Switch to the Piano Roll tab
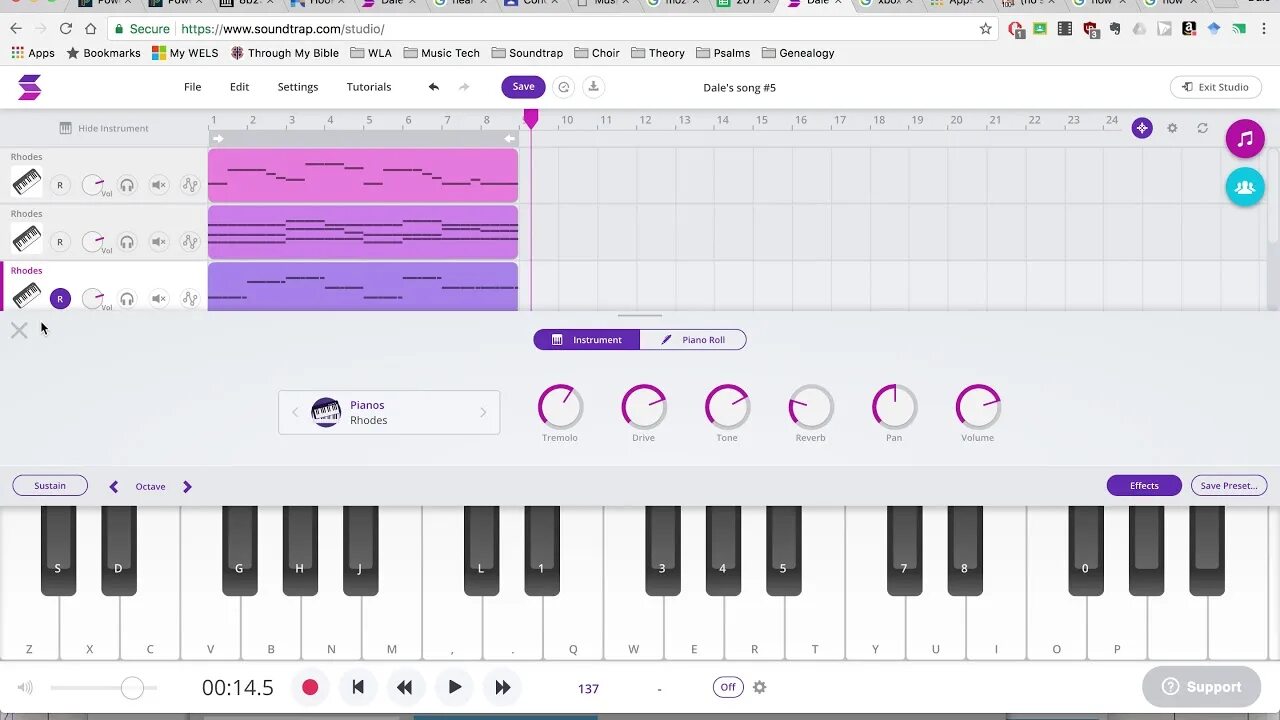Viewport: 1280px width, 720px height. (693, 339)
